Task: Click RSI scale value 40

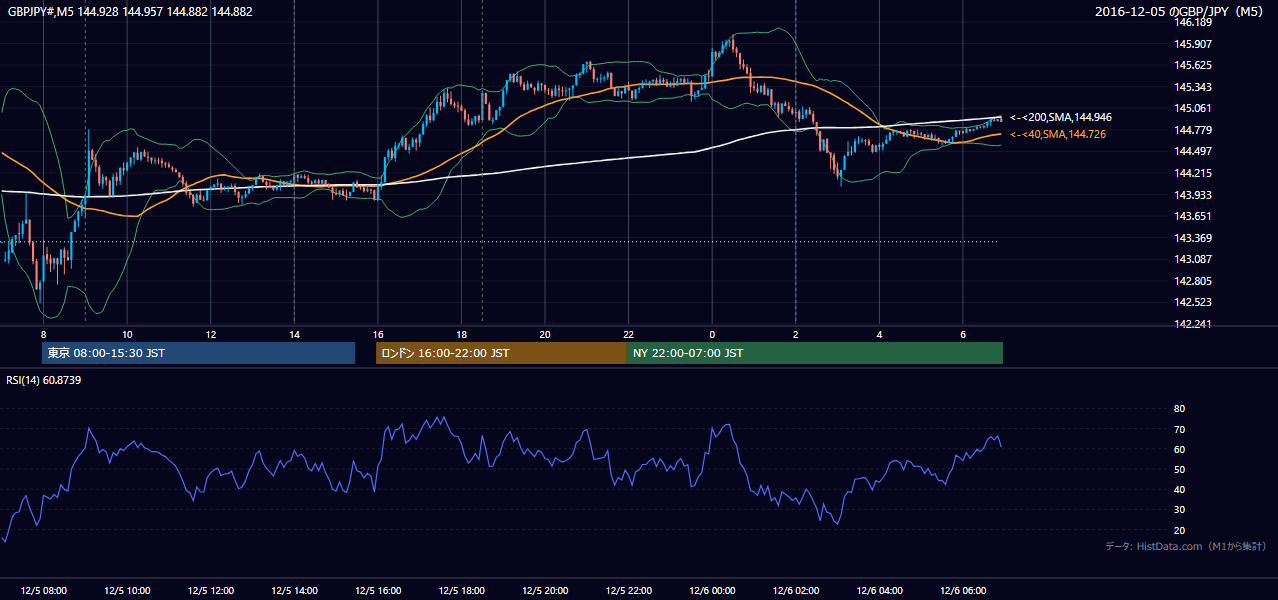Action: [x=1179, y=490]
